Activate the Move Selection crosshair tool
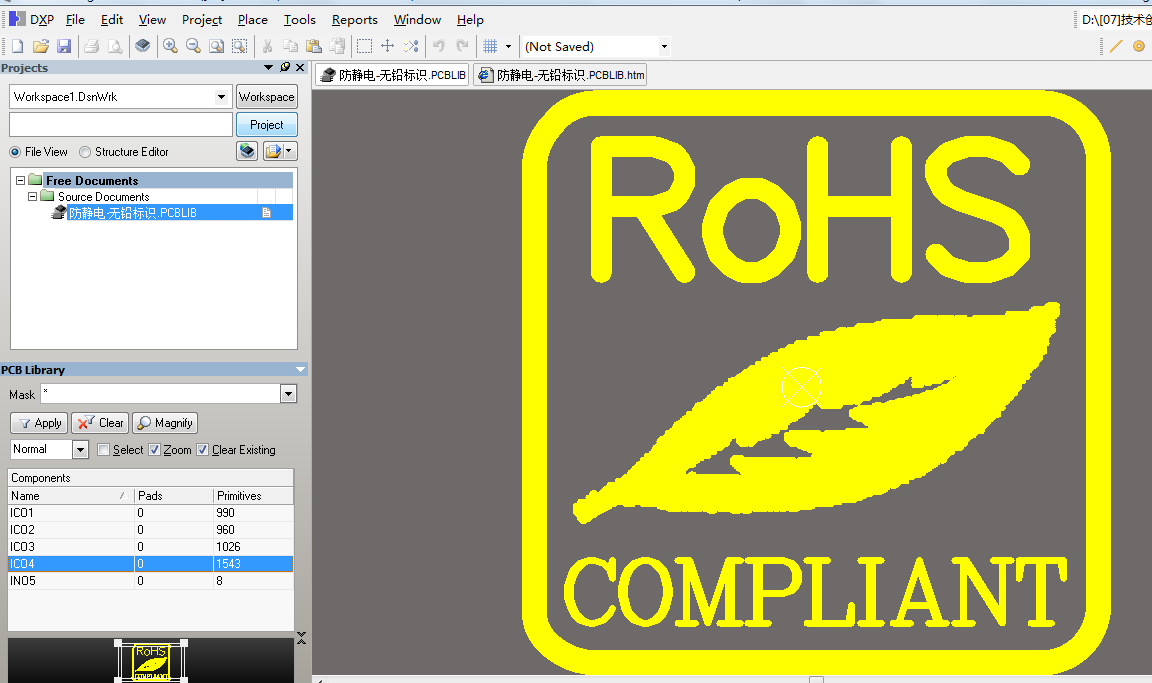Screen dimensions: 1152x683 [x=387, y=46]
